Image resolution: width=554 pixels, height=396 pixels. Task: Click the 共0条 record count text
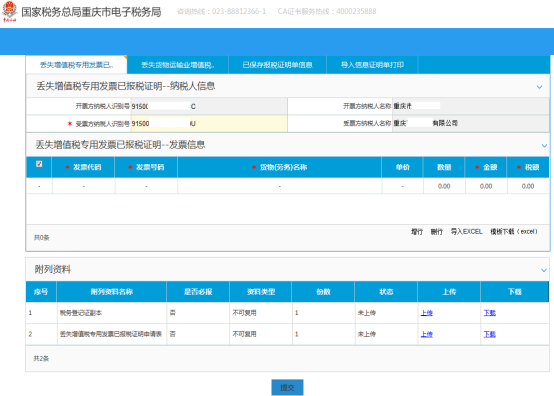42,238
